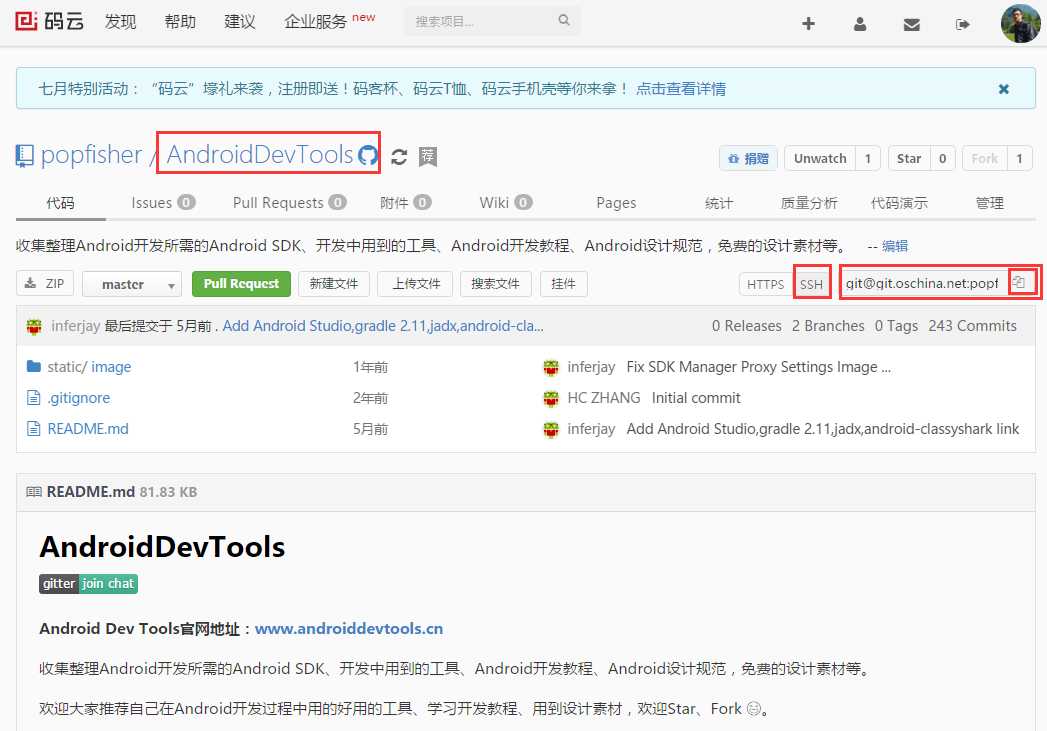The image size is (1047, 731).
Task: Copy the clone URL to clipboard
Action: pos(1018,282)
